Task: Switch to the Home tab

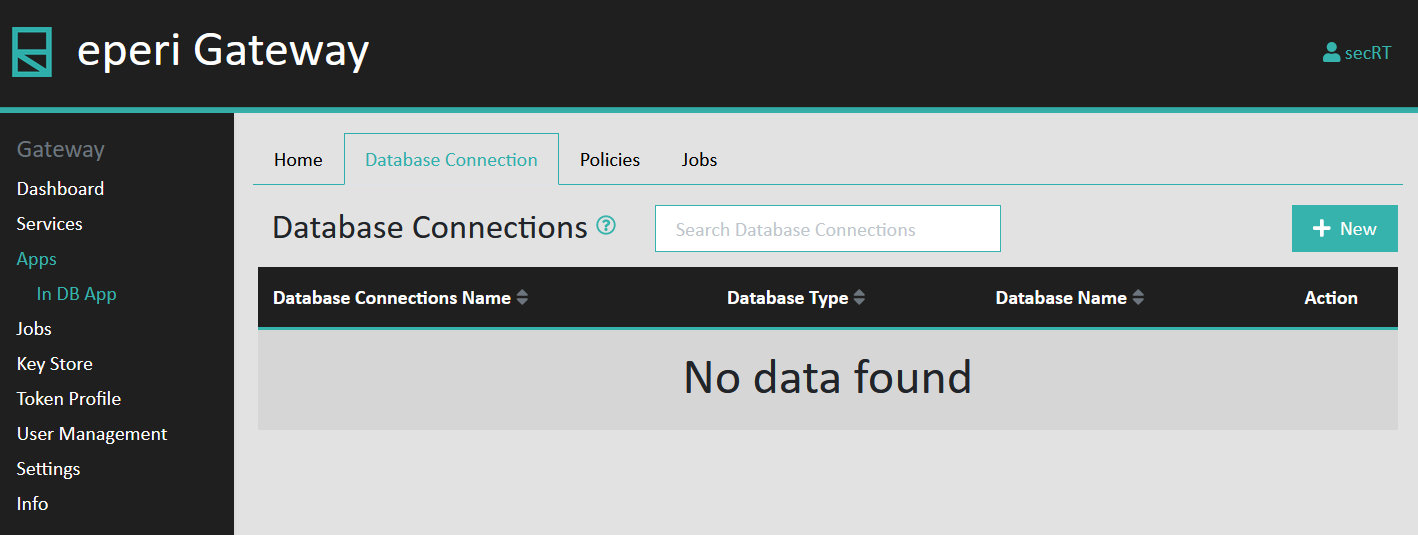Action: pos(298,160)
